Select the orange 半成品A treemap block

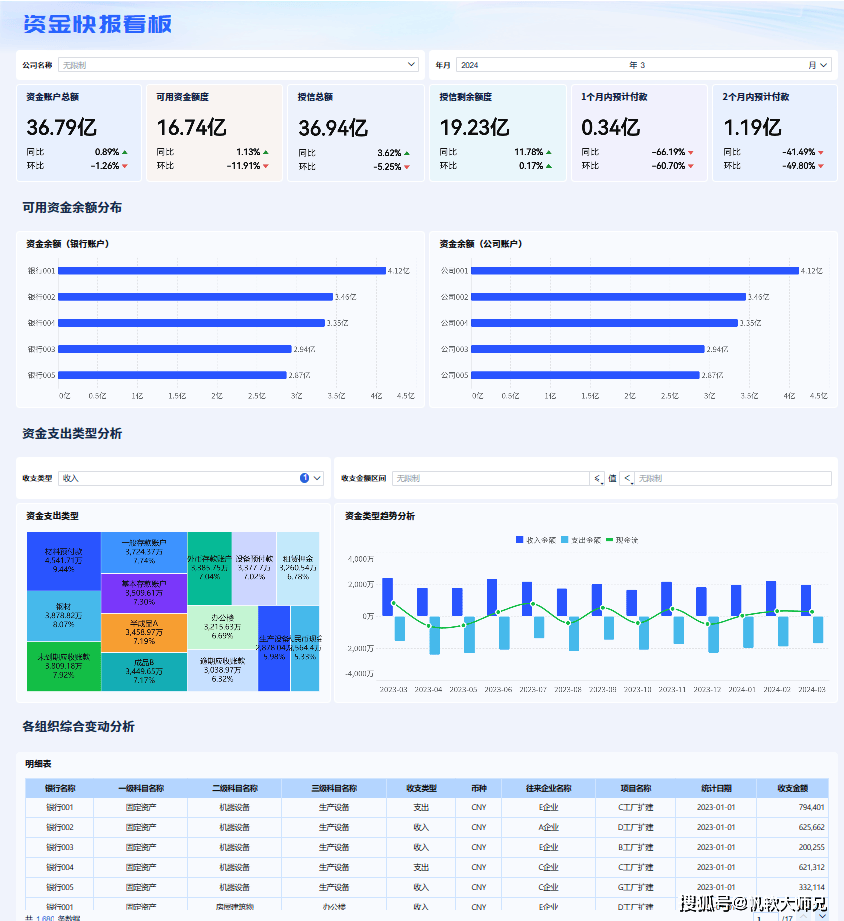pyautogui.click(x=144, y=632)
